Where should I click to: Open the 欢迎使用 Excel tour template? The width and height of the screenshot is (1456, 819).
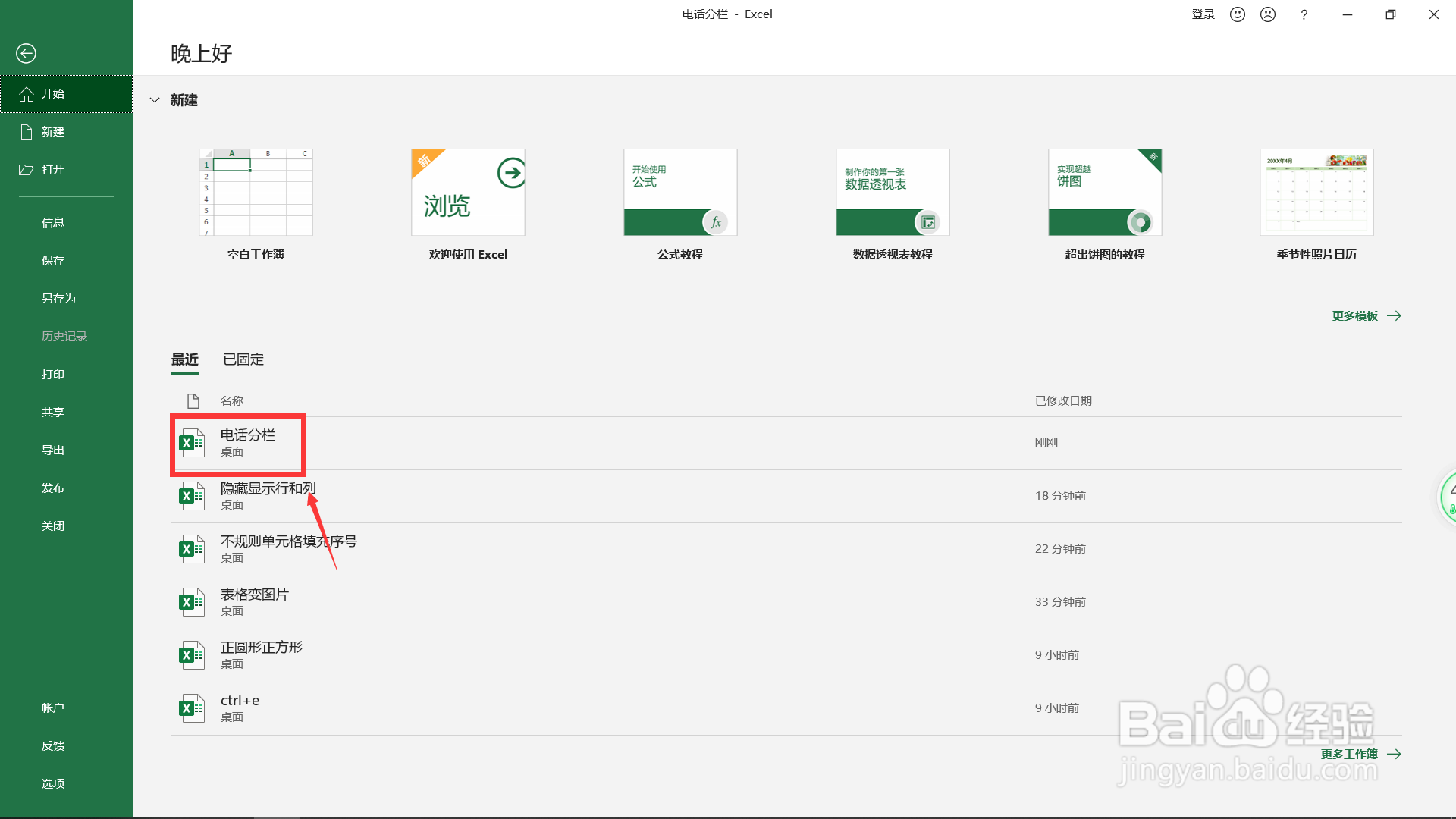pyautogui.click(x=468, y=205)
